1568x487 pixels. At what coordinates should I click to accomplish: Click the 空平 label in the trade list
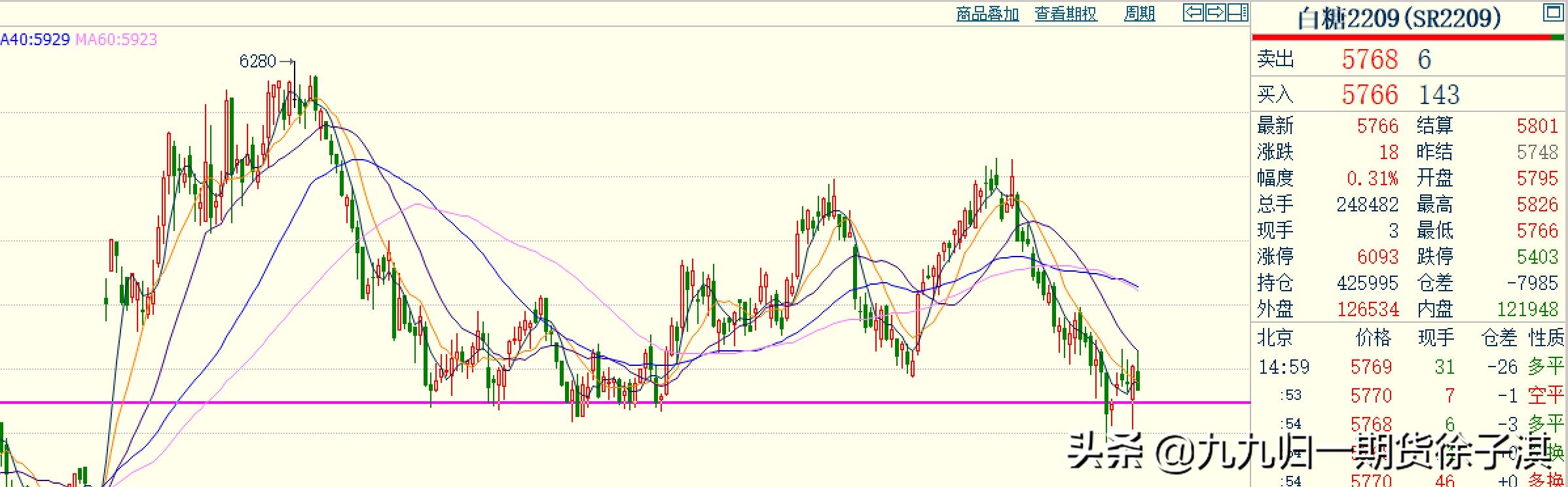click(1546, 395)
